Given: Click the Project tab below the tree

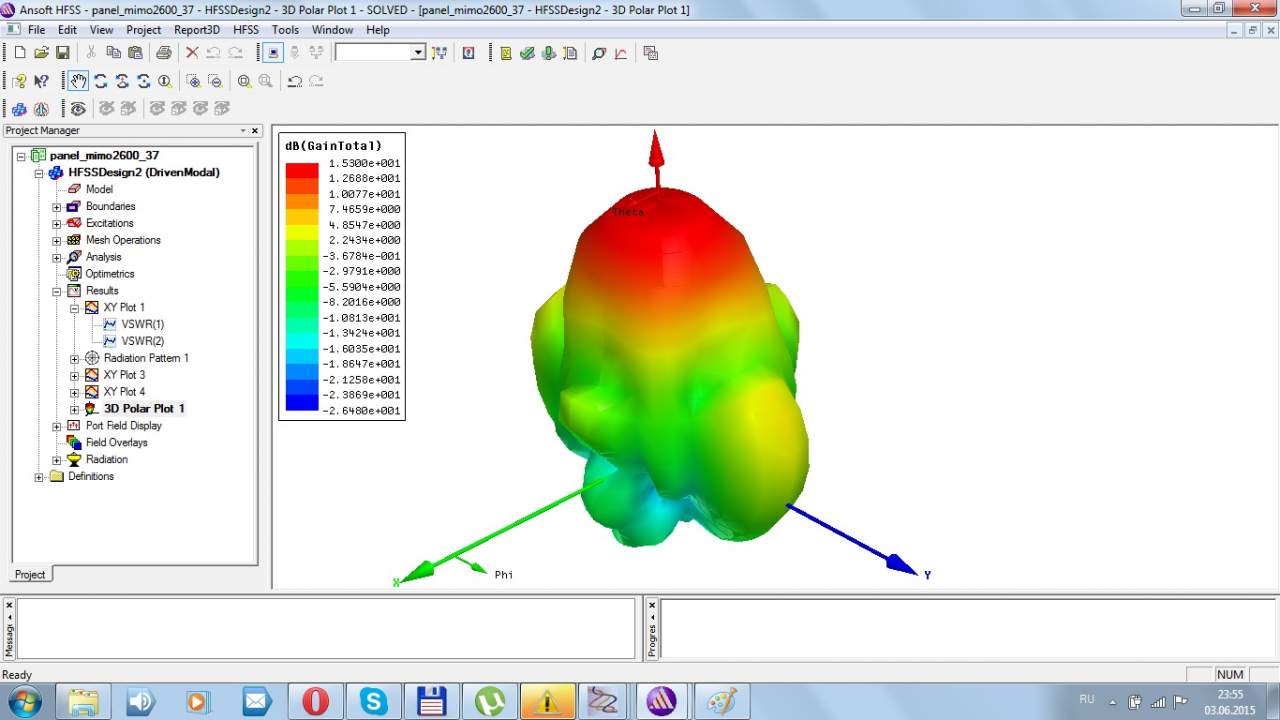Looking at the screenshot, I should (30, 574).
